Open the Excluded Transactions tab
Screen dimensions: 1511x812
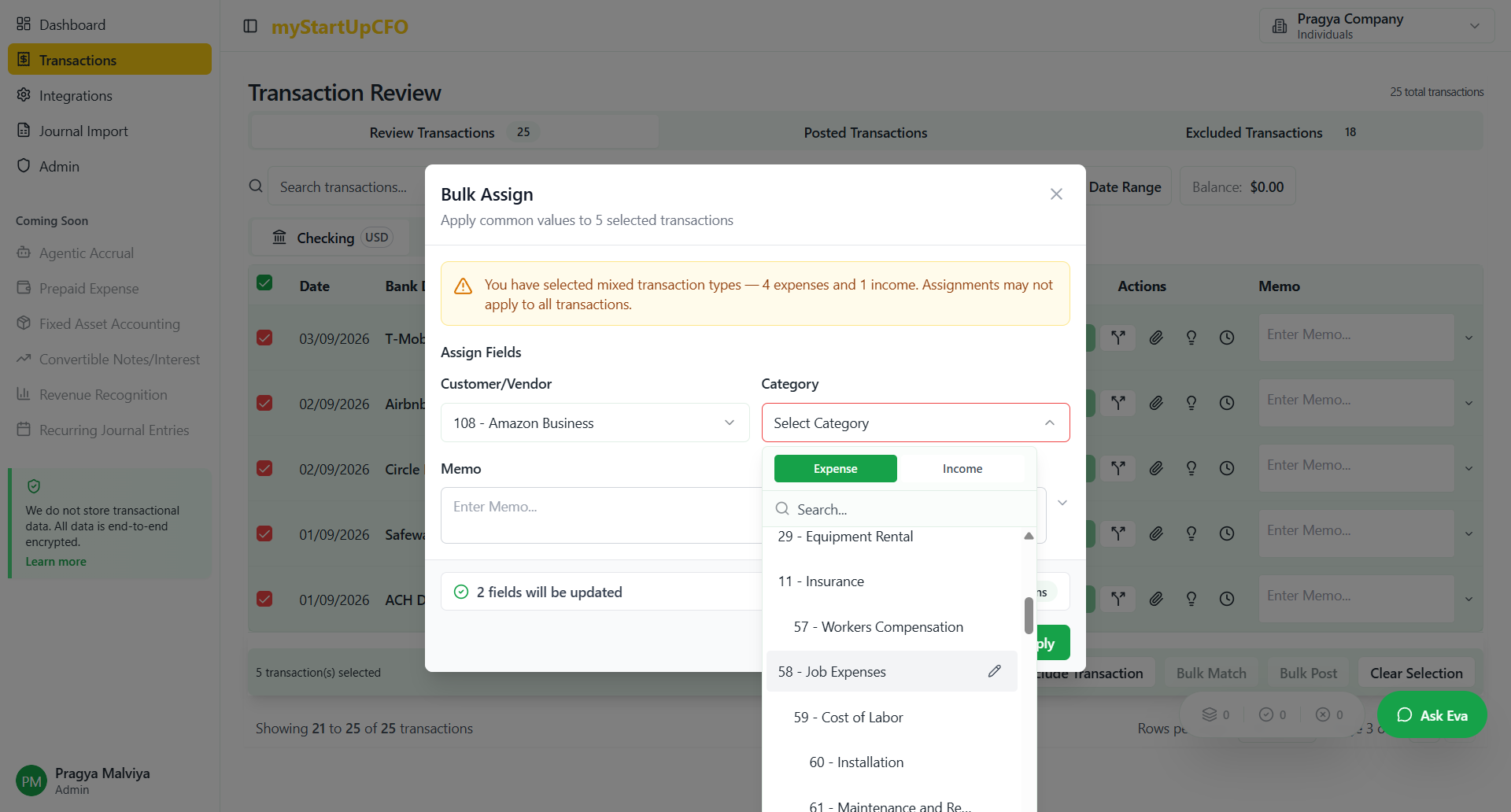click(x=1254, y=133)
